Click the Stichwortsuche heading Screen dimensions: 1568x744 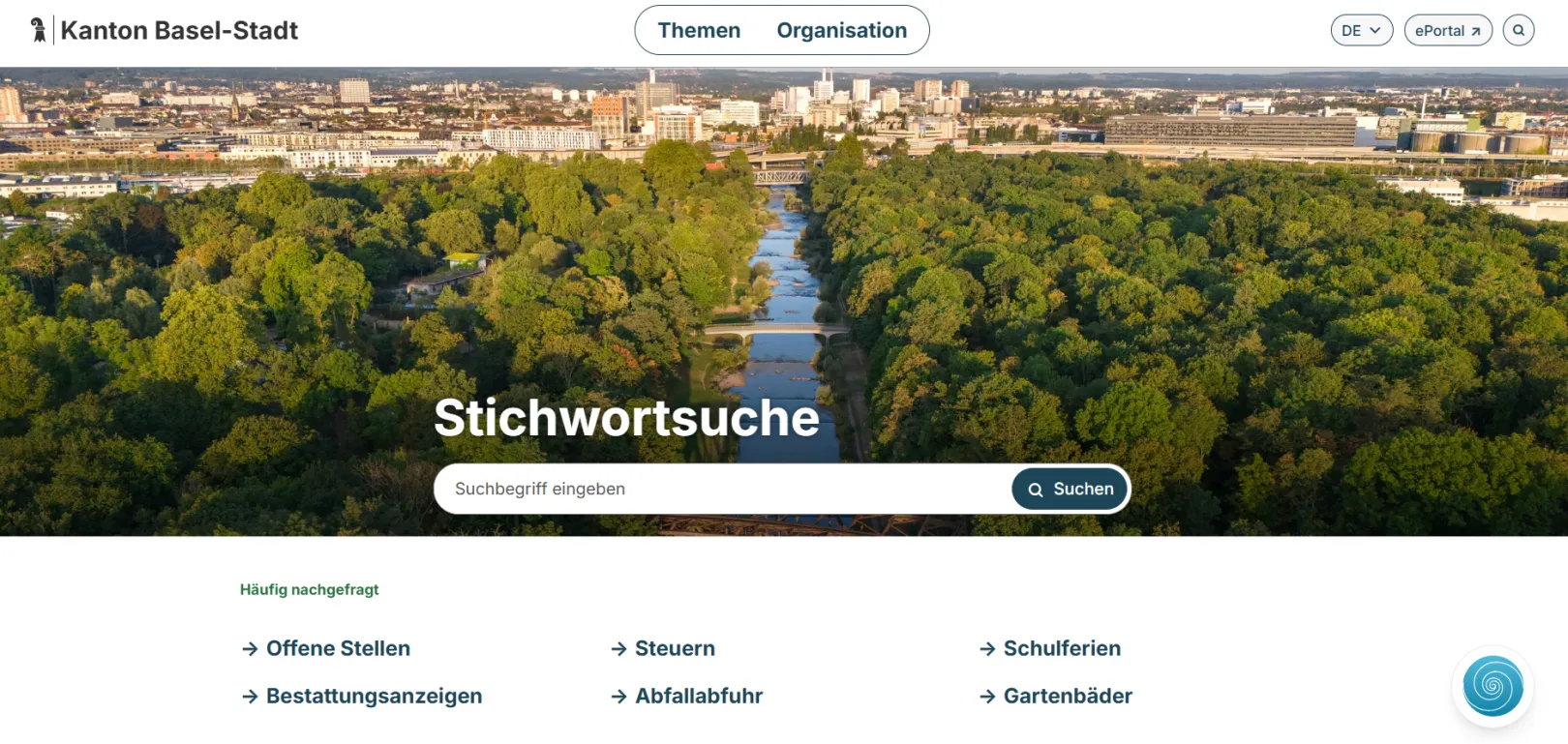coord(626,417)
